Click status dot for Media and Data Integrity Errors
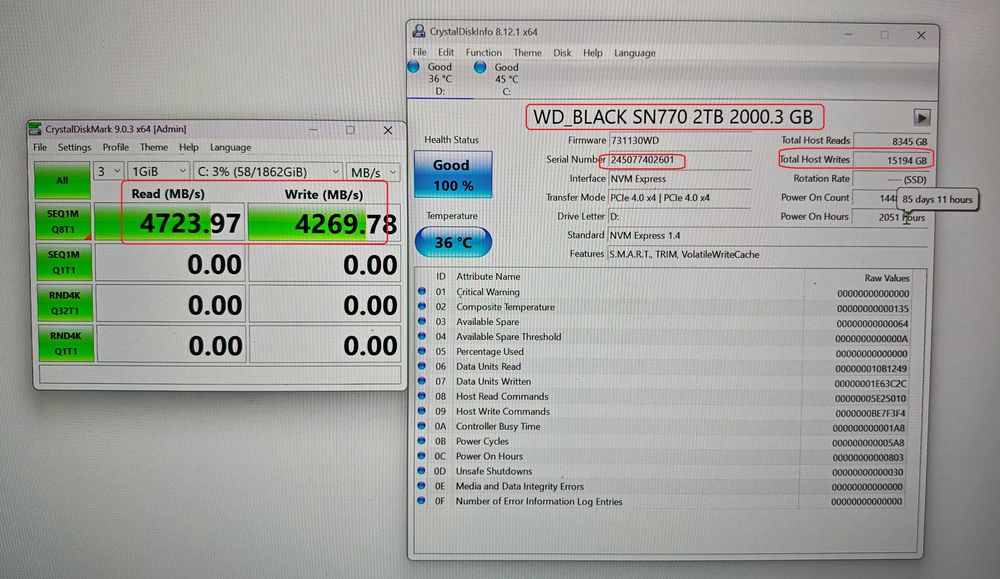This screenshot has height=579, width=1000. (x=422, y=486)
